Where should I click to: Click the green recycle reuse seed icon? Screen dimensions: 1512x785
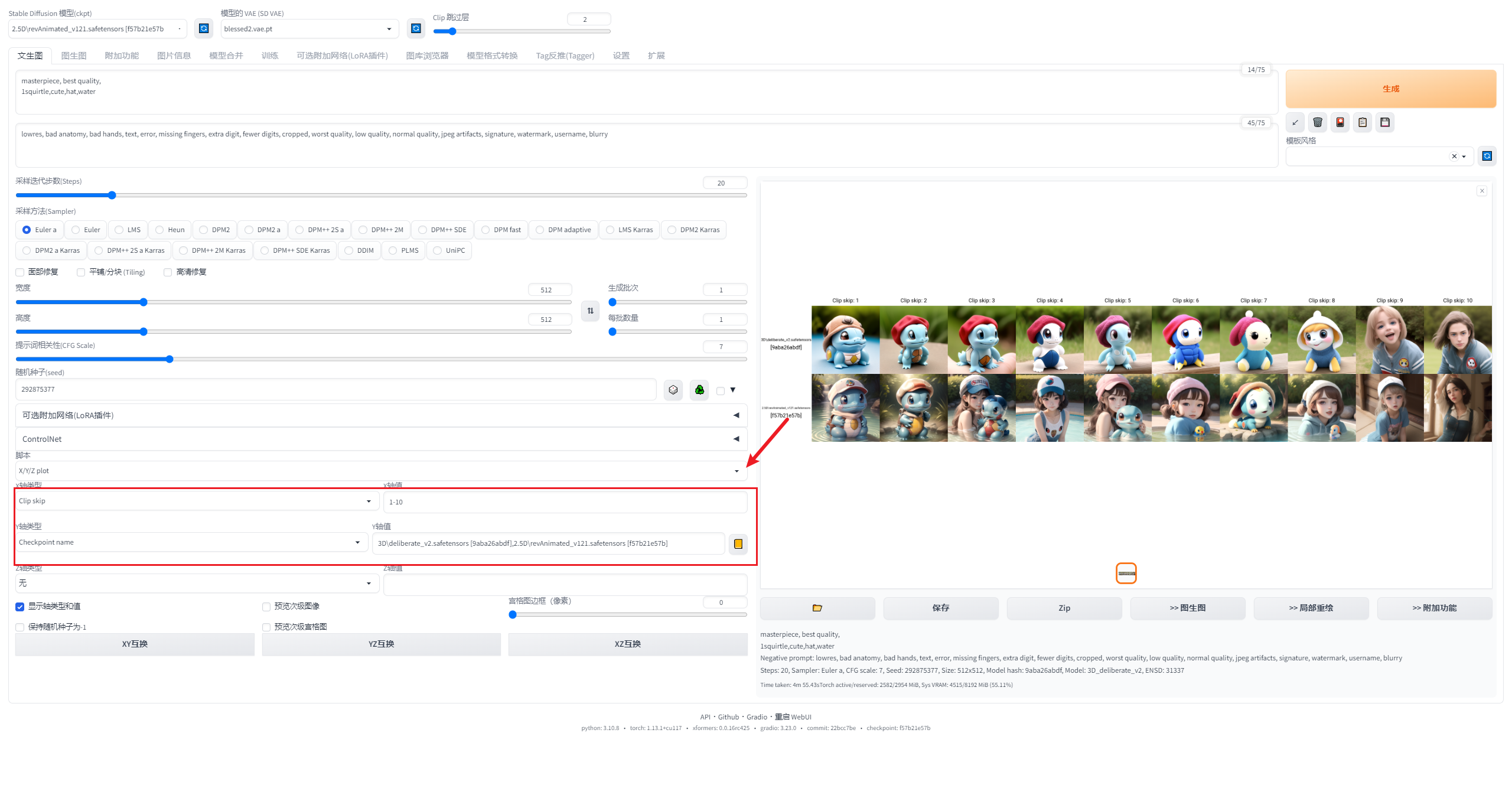699,390
